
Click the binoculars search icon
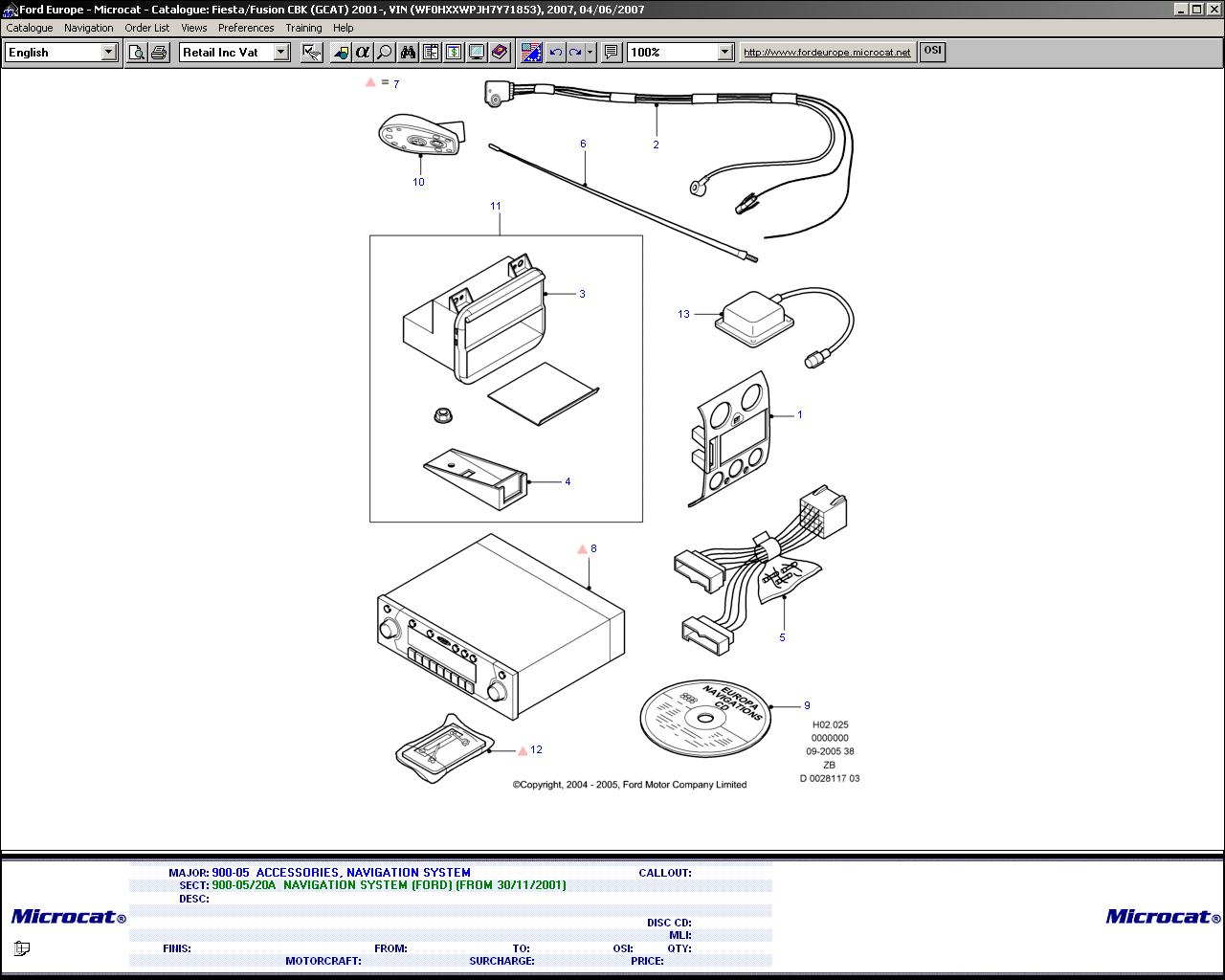click(x=408, y=53)
